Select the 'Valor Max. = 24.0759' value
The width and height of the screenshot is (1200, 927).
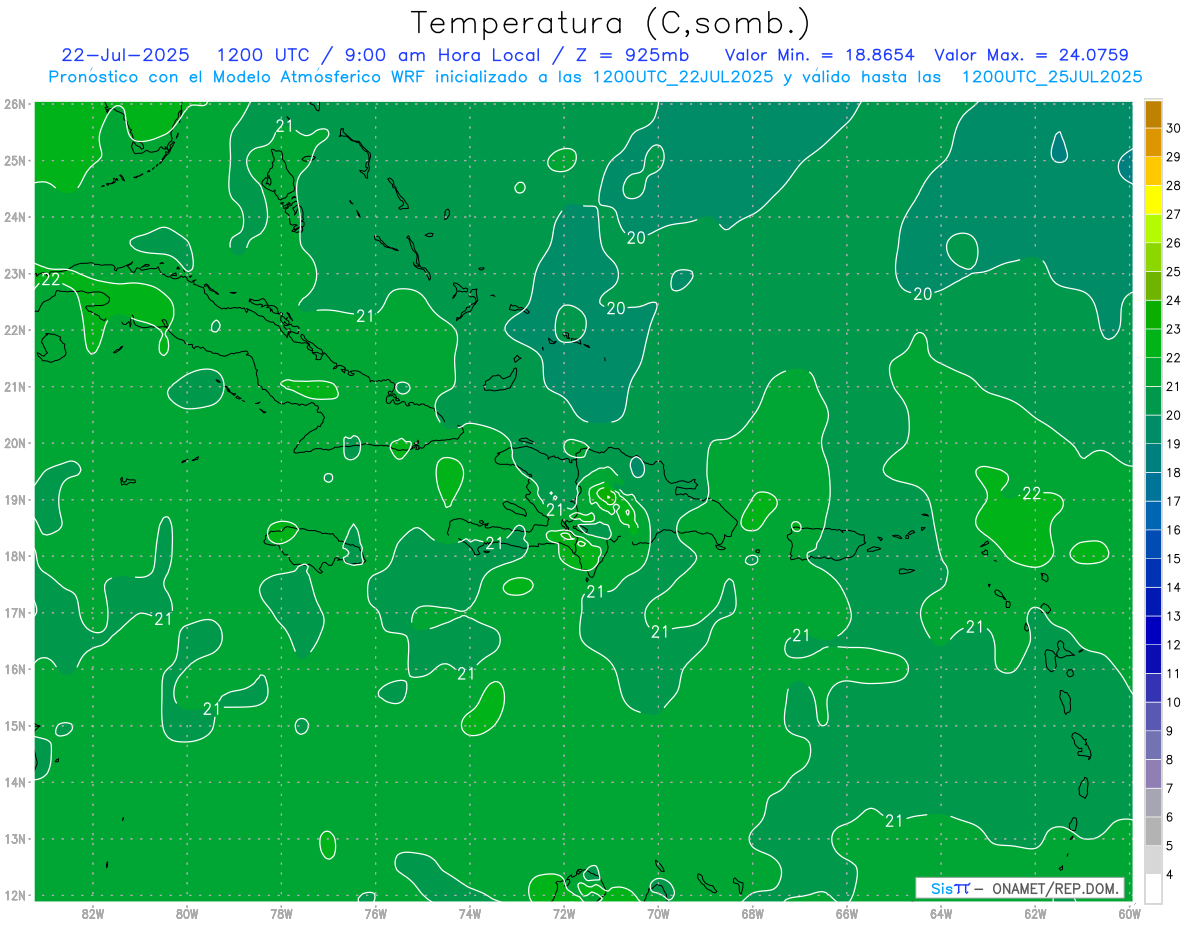point(1032,55)
